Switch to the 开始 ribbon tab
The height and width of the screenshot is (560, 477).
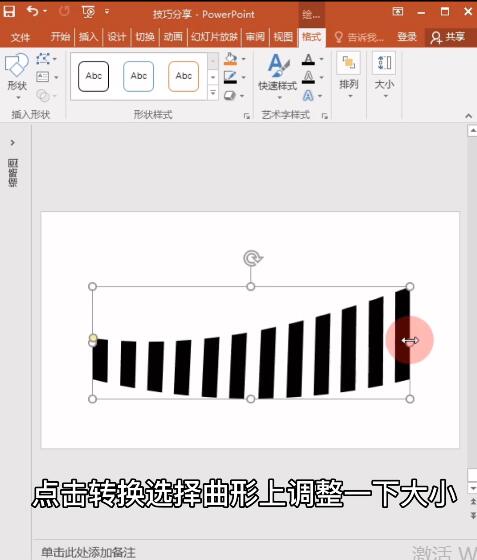point(60,37)
